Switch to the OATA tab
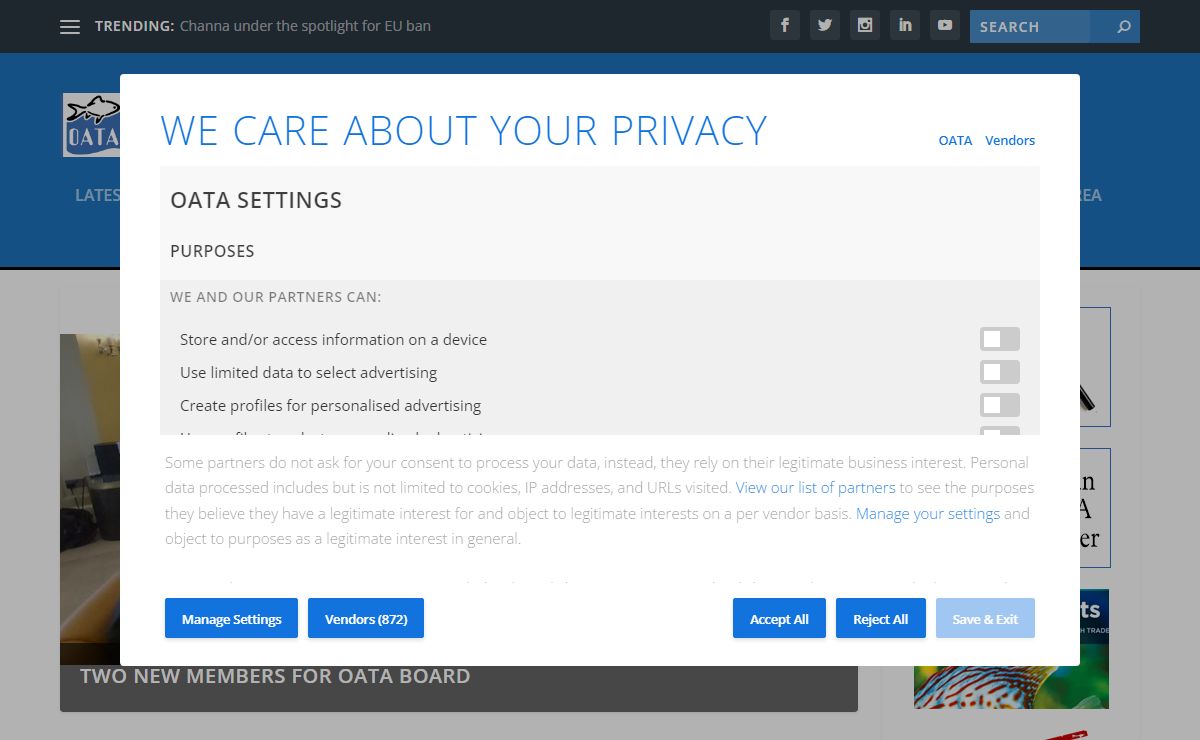 955,141
